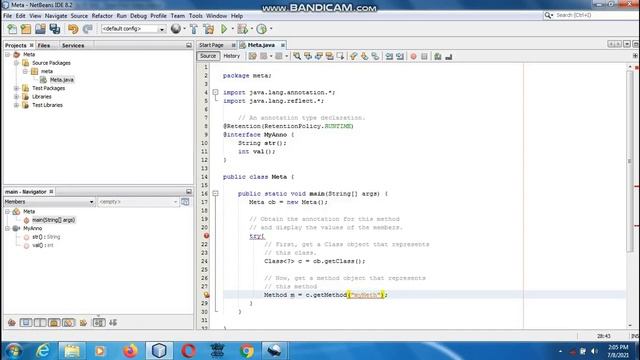Toggle Show Fields filter in Navigator
Screen dimensions: 640x360
pos(26,323)
